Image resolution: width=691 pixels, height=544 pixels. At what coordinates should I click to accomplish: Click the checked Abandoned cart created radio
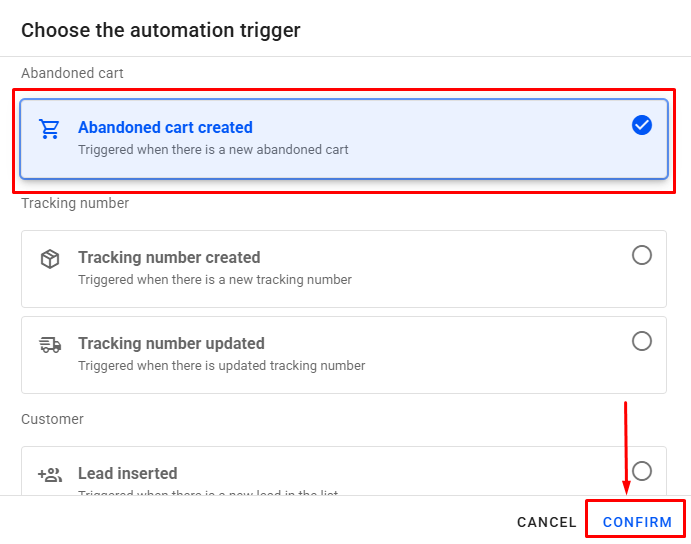tap(642, 125)
